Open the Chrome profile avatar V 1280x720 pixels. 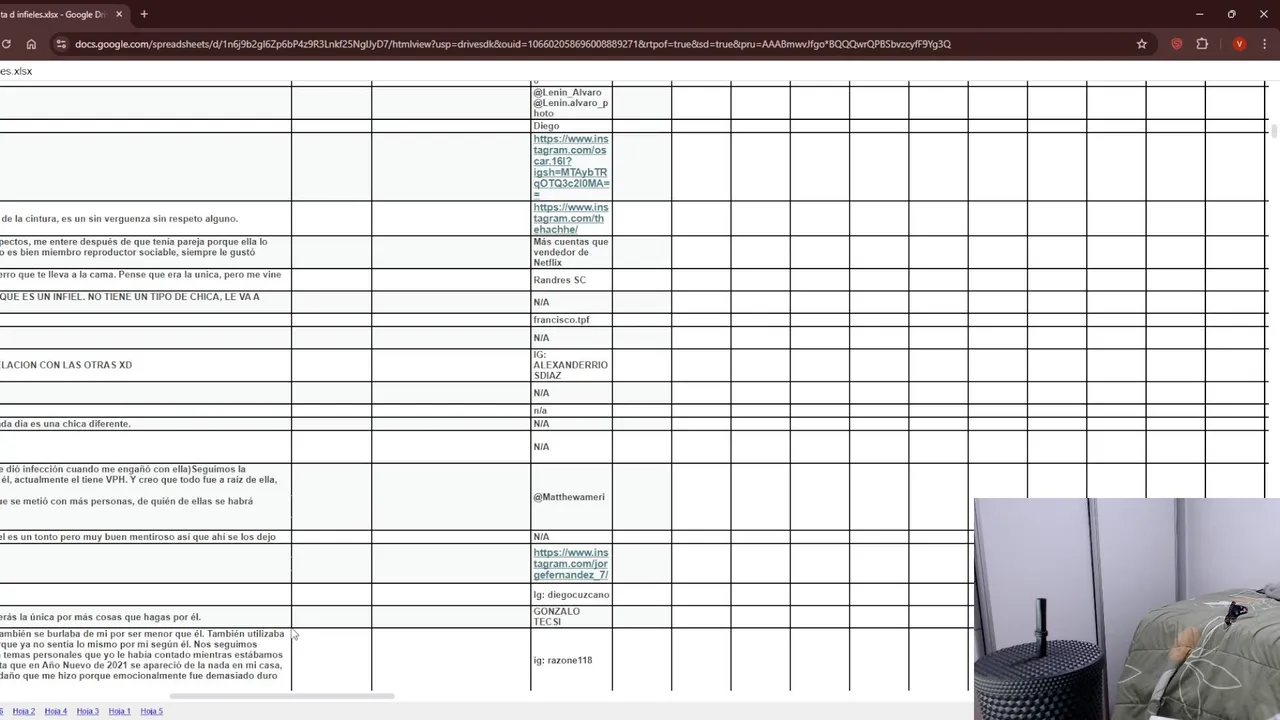(1239, 44)
